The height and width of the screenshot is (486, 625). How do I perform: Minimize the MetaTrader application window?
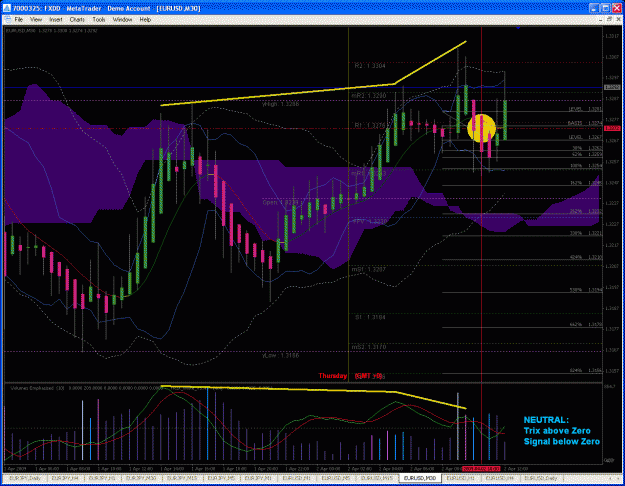click(594, 8)
